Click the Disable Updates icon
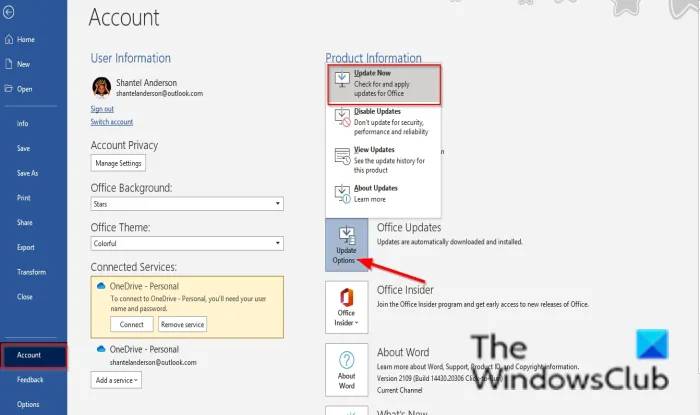Image resolution: width=700 pixels, height=415 pixels. click(x=342, y=117)
